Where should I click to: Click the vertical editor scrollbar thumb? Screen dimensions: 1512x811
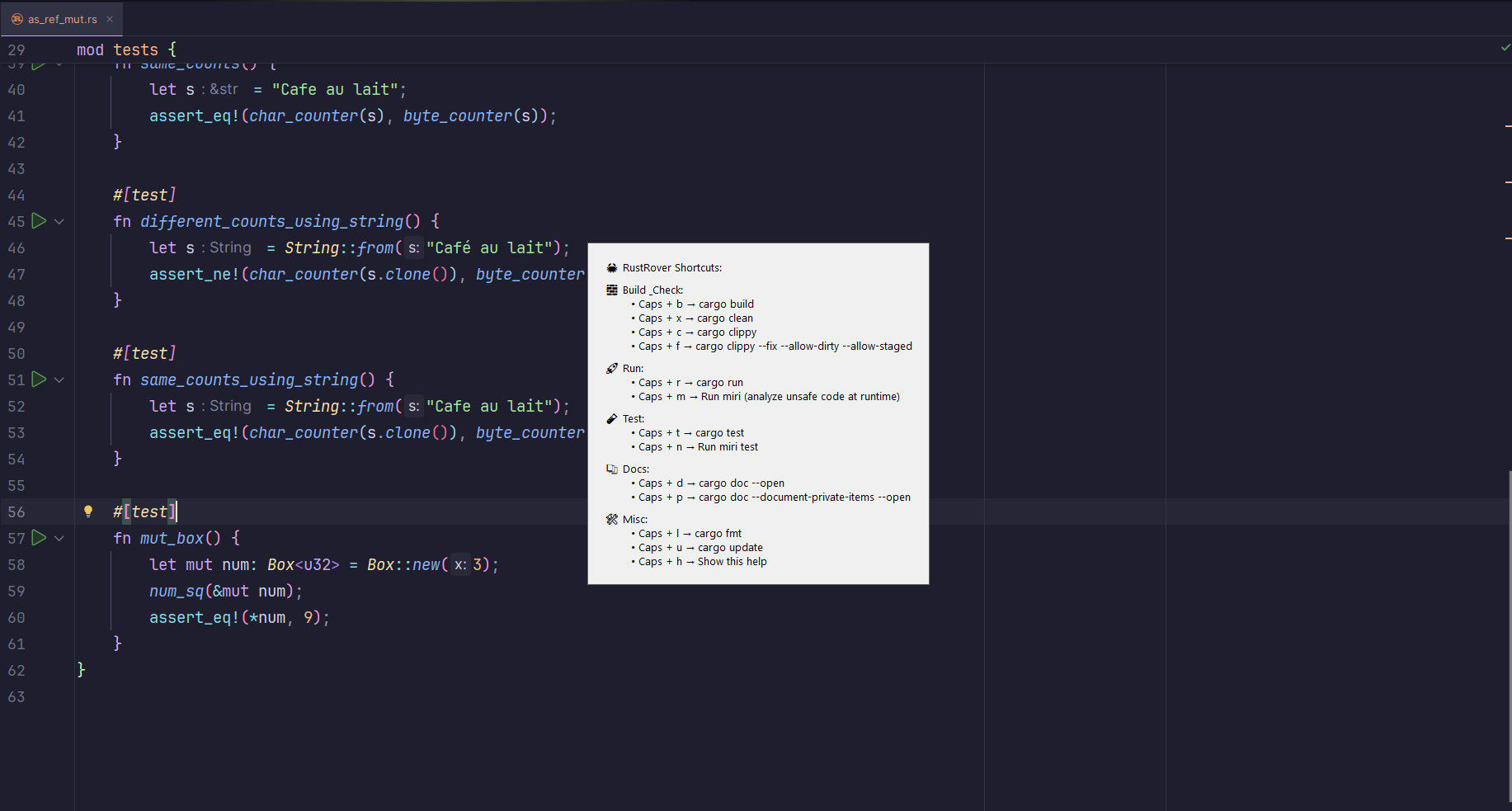[x=1509, y=635]
